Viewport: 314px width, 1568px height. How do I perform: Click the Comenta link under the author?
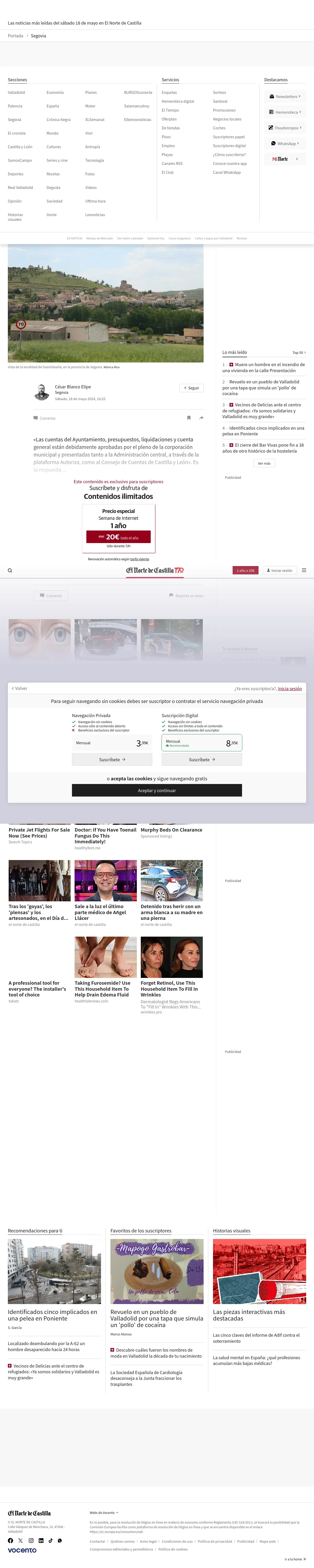click(x=44, y=418)
